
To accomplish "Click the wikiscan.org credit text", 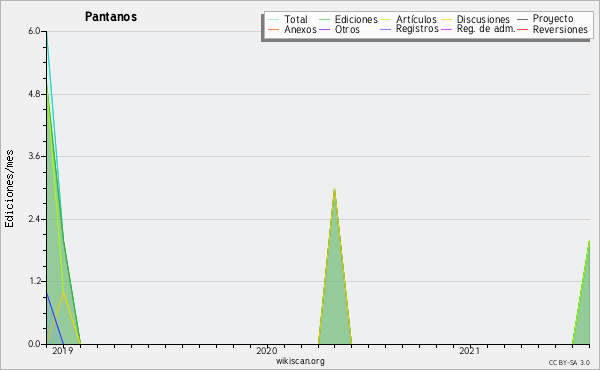I will pyautogui.click(x=300, y=361).
